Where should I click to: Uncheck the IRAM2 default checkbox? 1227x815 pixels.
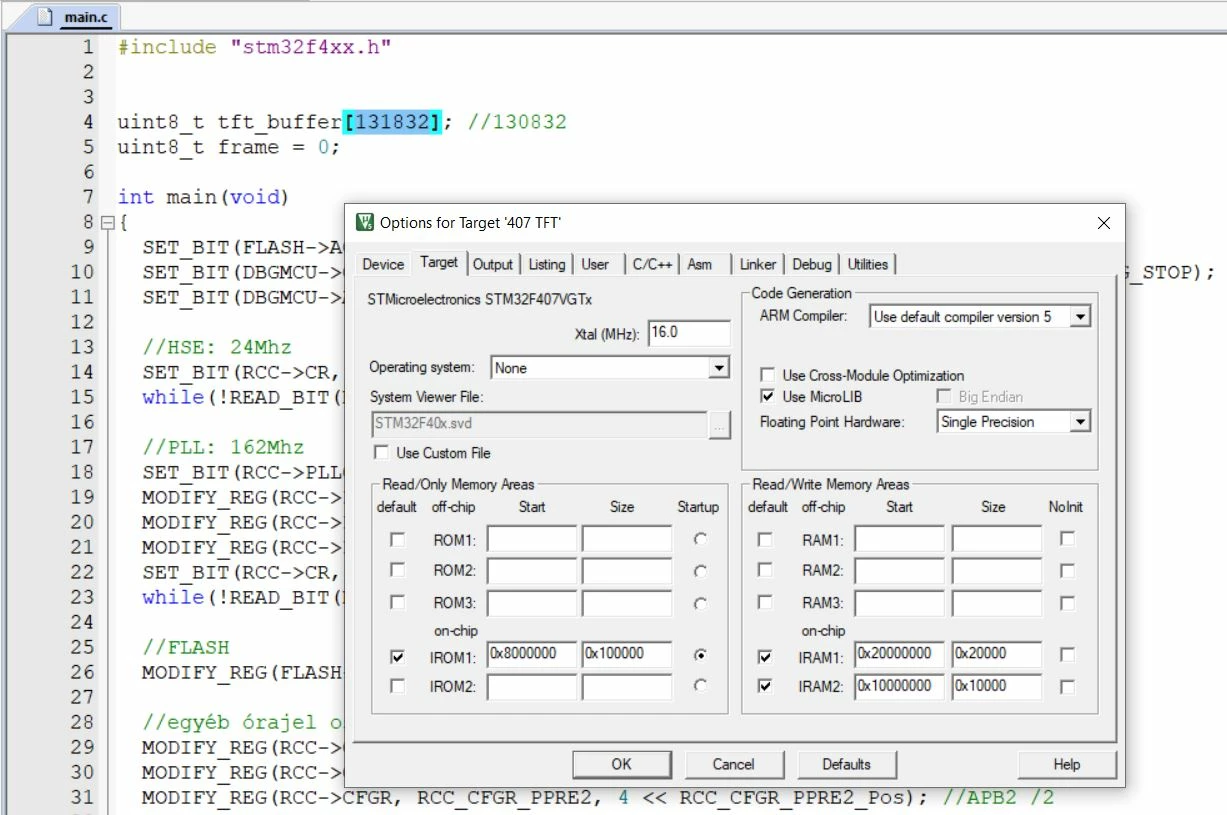coord(765,687)
